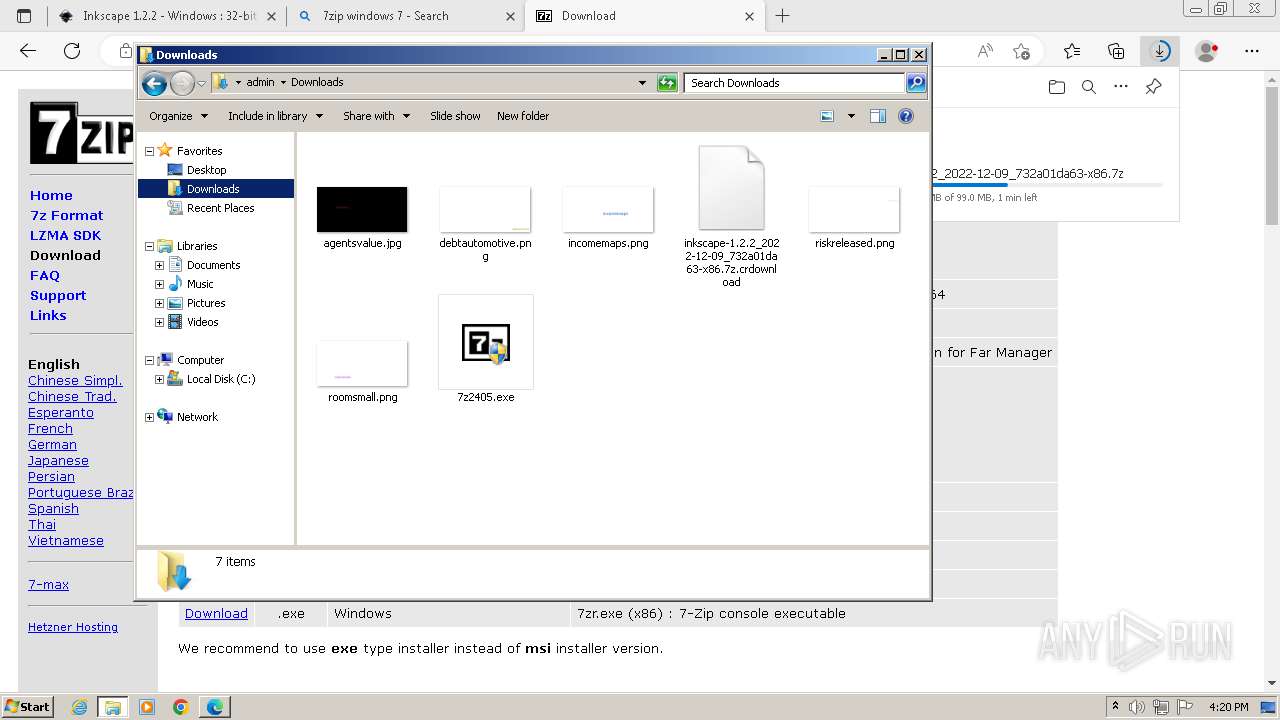
Task: Select incomemaps.png file
Action: click(x=608, y=210)
